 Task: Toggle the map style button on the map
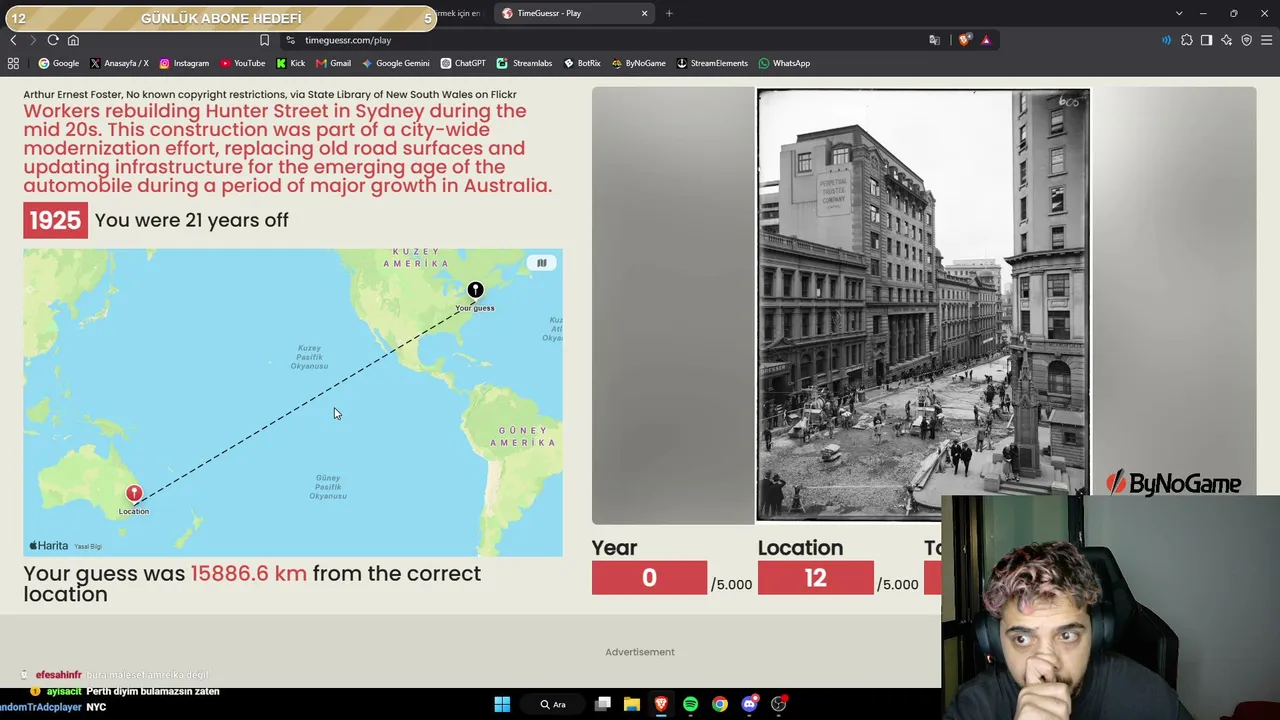(x=541, y=263)
